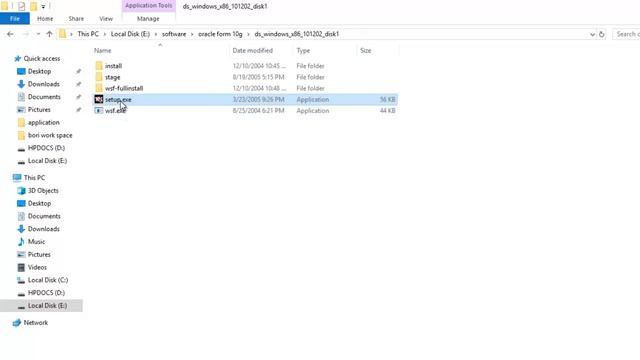Expand the address bar history dropdown
This screenshot has width=640, height=360.
coord(592,34)
